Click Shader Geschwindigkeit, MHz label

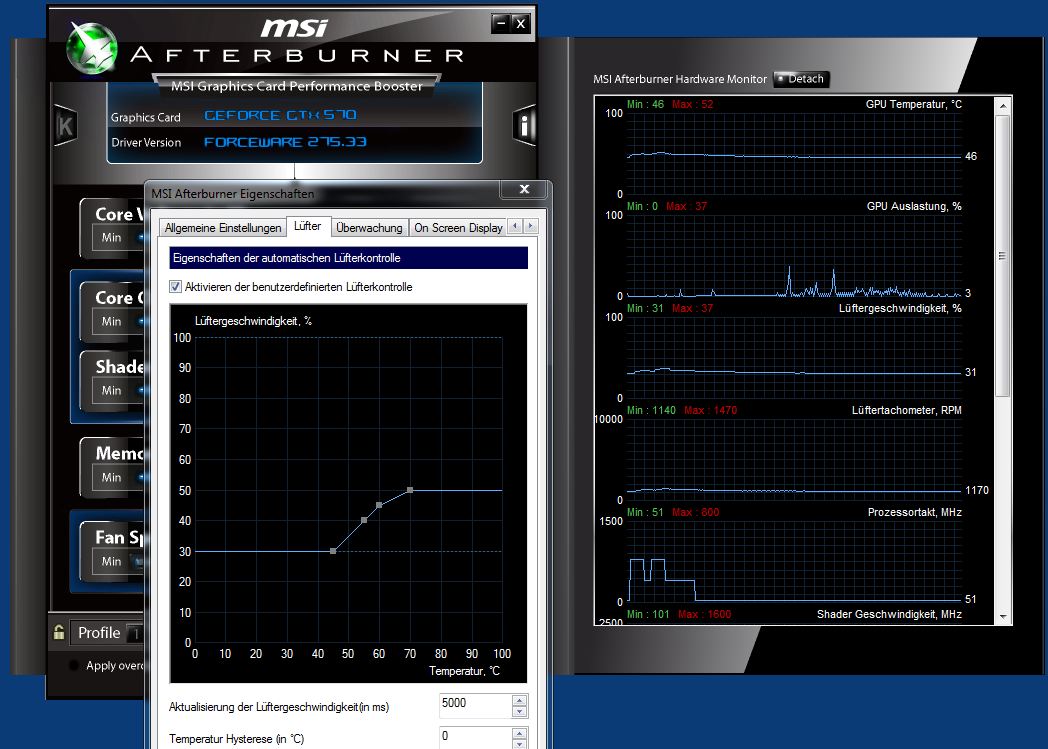coord(889,614)
